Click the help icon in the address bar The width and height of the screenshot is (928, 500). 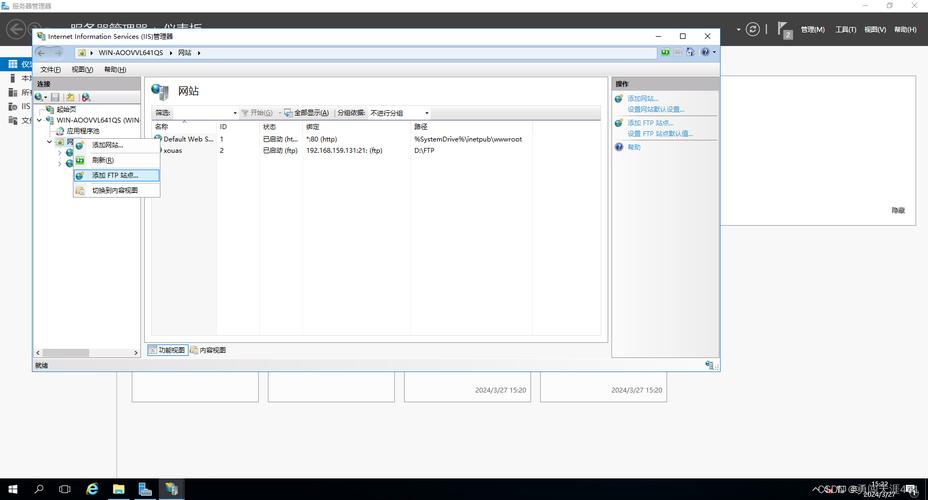pyautogui.click(x=705, y=52)
